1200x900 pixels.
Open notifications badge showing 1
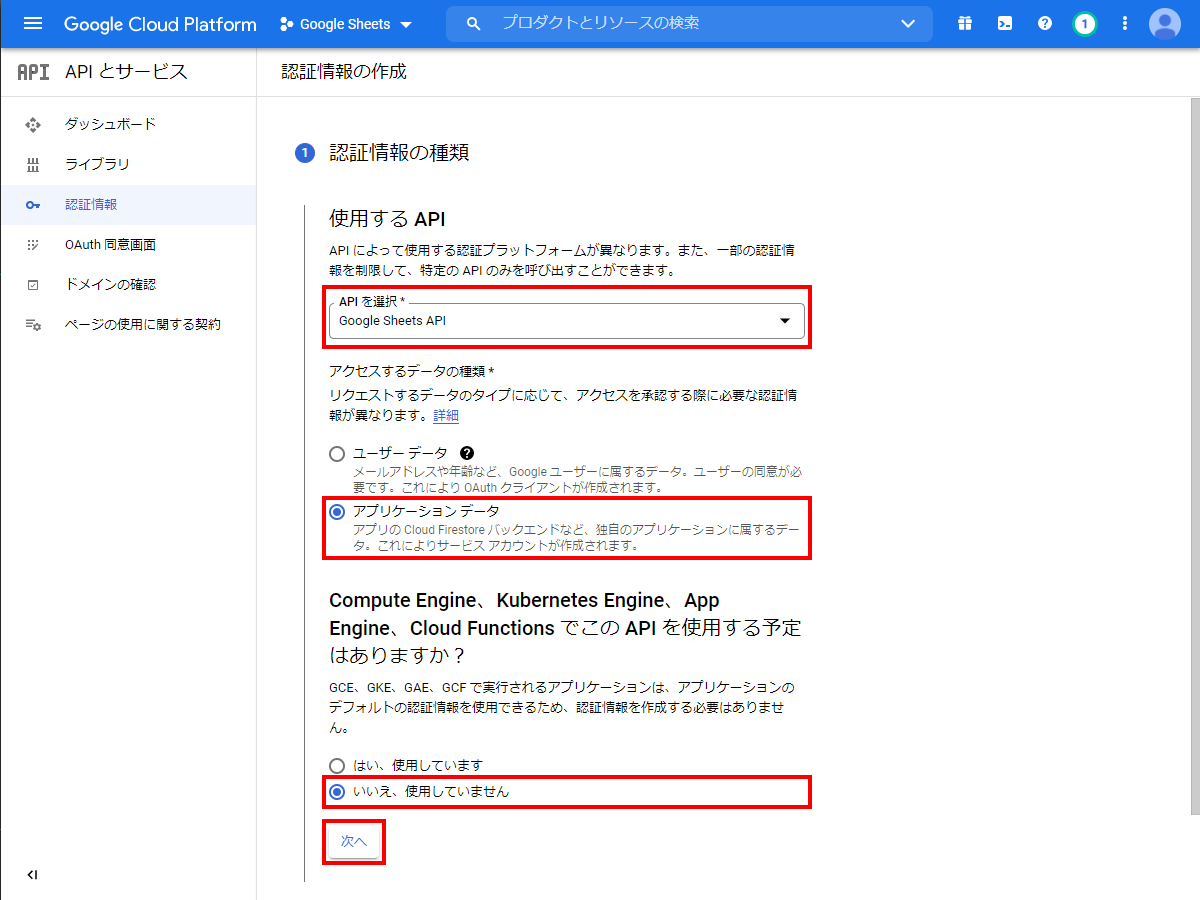point(1085,24)
